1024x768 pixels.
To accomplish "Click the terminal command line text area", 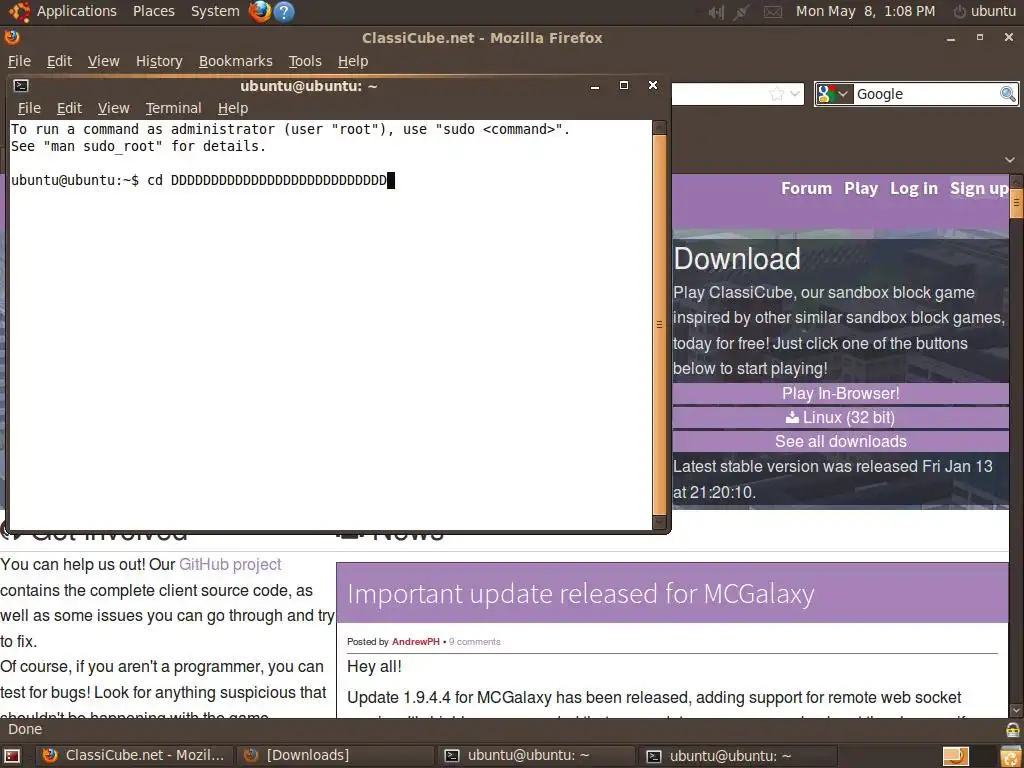I will tap(330, 325).
